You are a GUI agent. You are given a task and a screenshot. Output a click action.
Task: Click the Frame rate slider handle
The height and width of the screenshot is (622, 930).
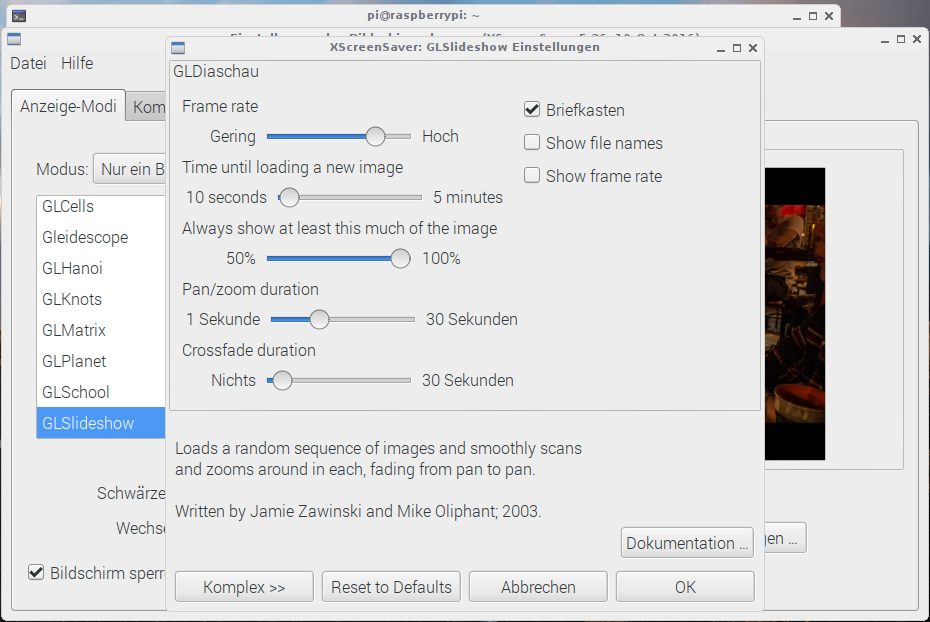(375, 136)
